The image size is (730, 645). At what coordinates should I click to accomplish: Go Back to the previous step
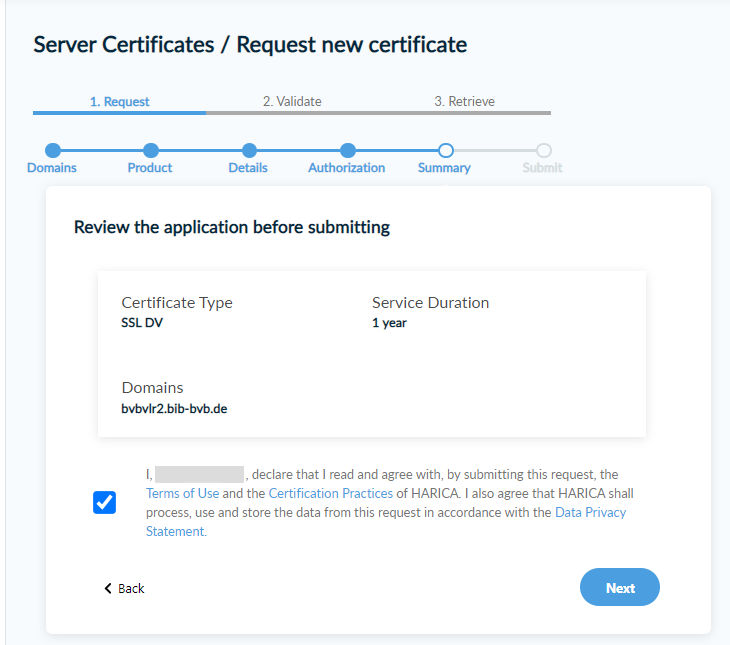(124, 588)
